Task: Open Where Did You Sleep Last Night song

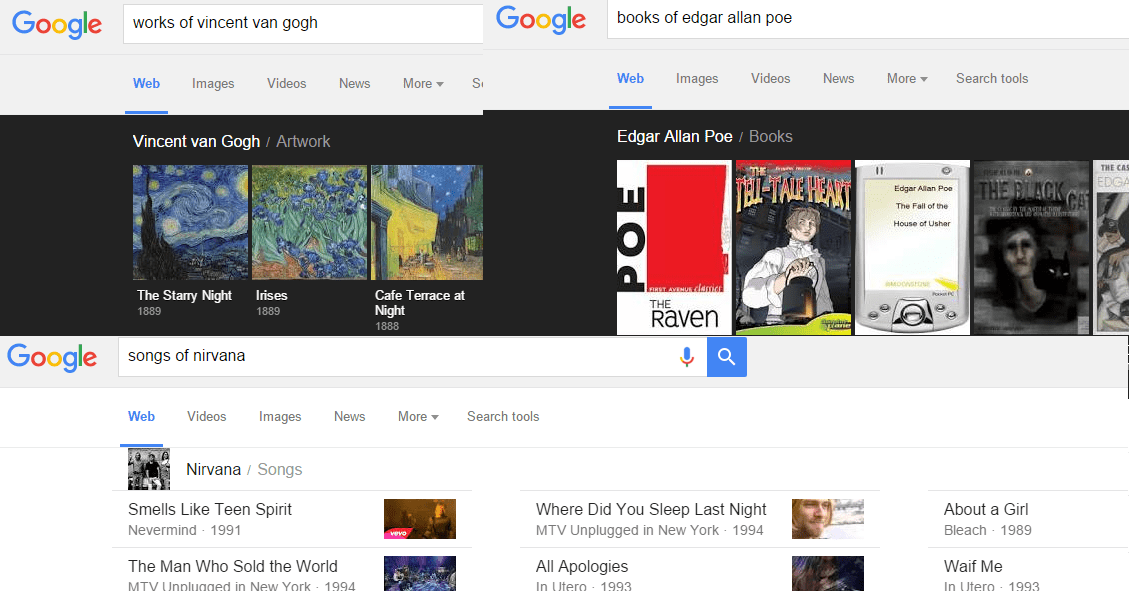Action: pyautogui.click(x=651, y=509)
